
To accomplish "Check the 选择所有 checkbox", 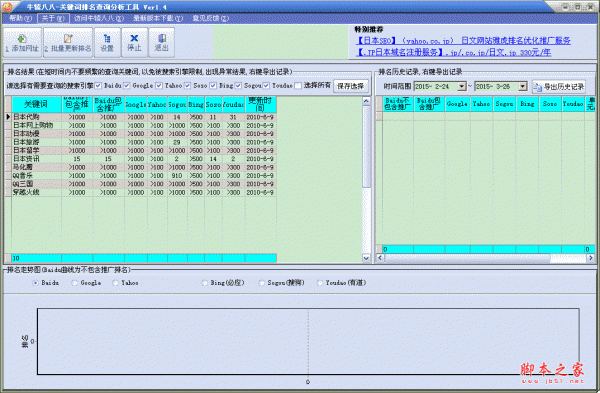I will (298, 86).
